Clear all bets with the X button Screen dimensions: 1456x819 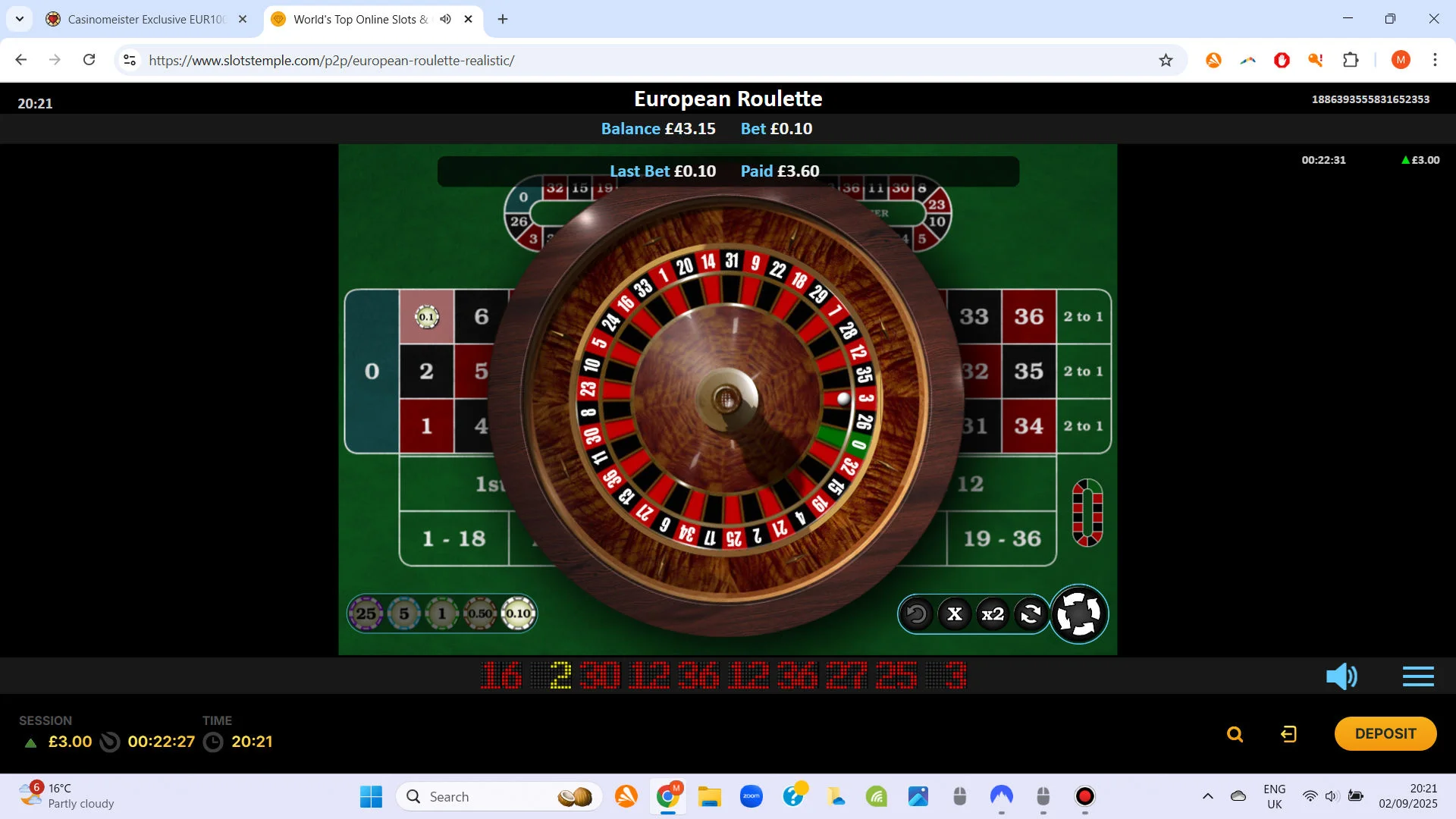click(955, 614)
